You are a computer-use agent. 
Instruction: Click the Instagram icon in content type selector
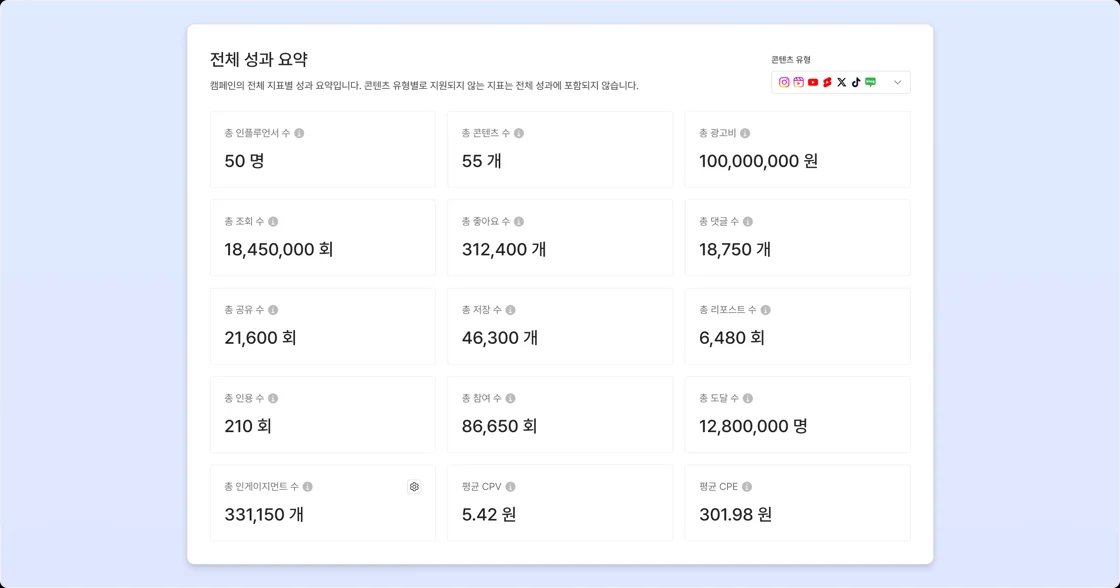[x=784, y=82]
